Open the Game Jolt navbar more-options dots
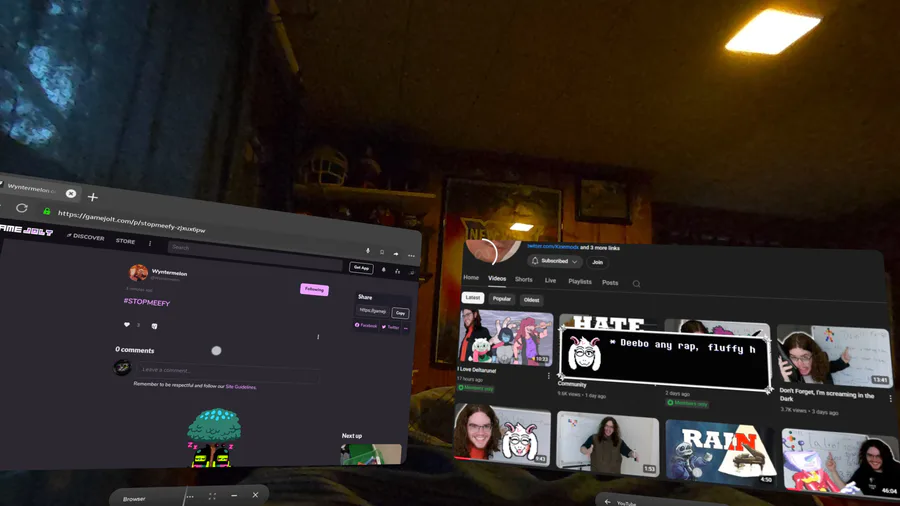The width and height of the screenshot is (900, 506). tap(150, 243)
